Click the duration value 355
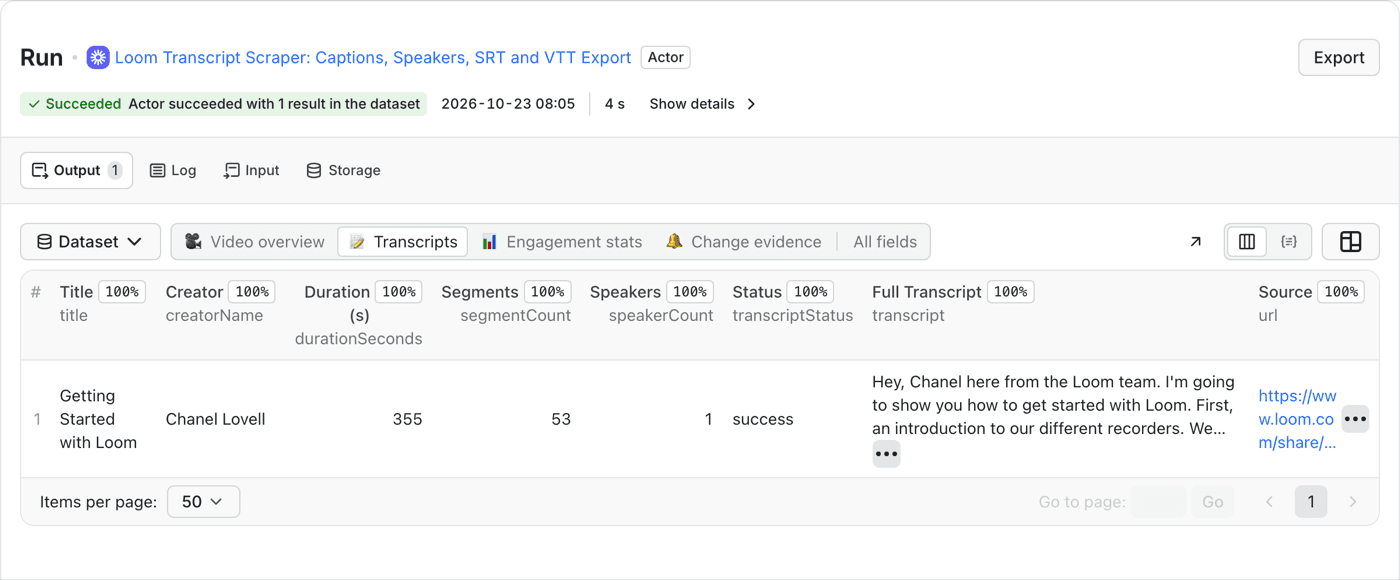 [407, 419]
